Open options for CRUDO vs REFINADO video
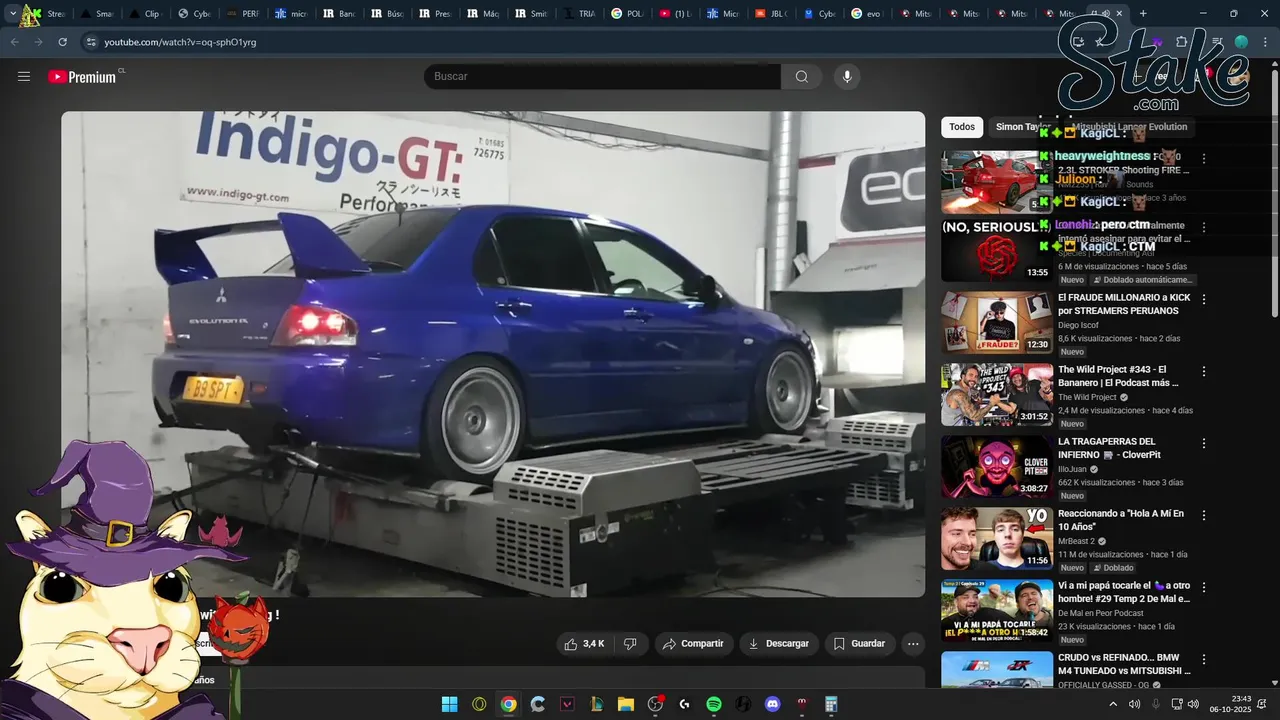This screenshot has width=1280, height=720. pyautogui.click(x=1204, y=659)
